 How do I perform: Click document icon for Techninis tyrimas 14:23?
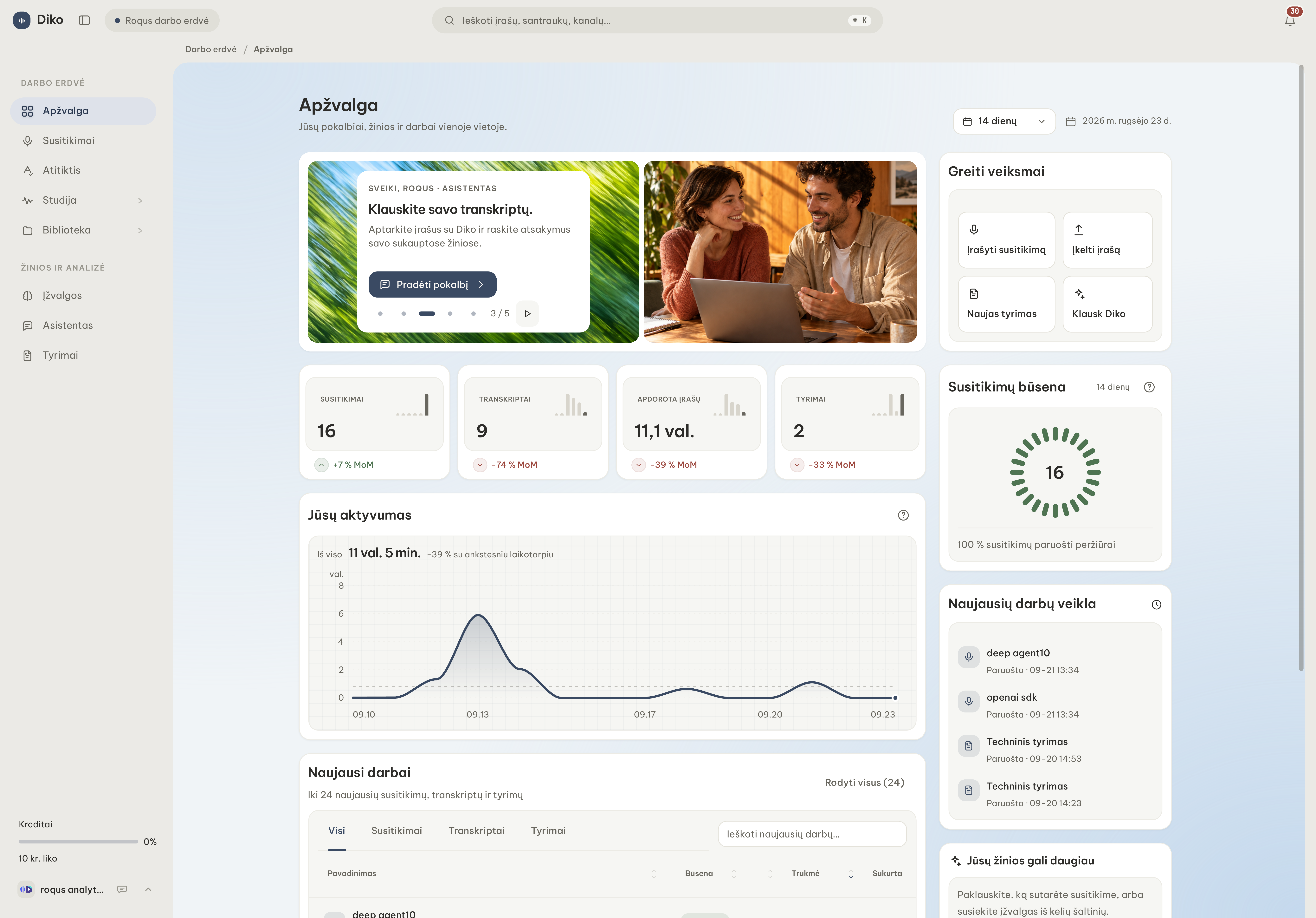pos(969,790)
